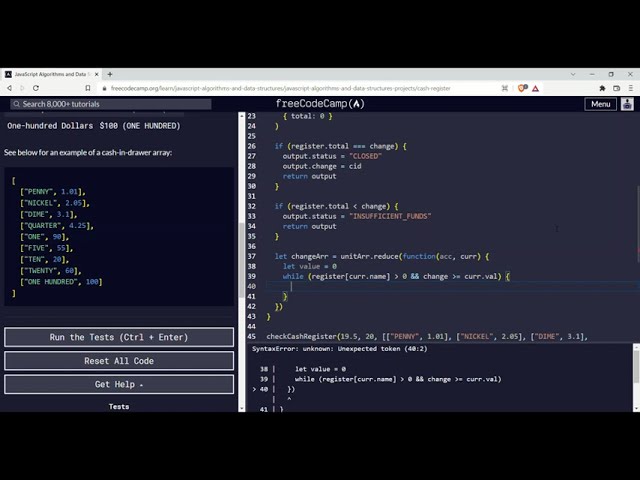Viewport: 640px width, 480px height.
Task: Click the ["ONE HUNDRED", 100] example row
Action: tap(61, 282)
